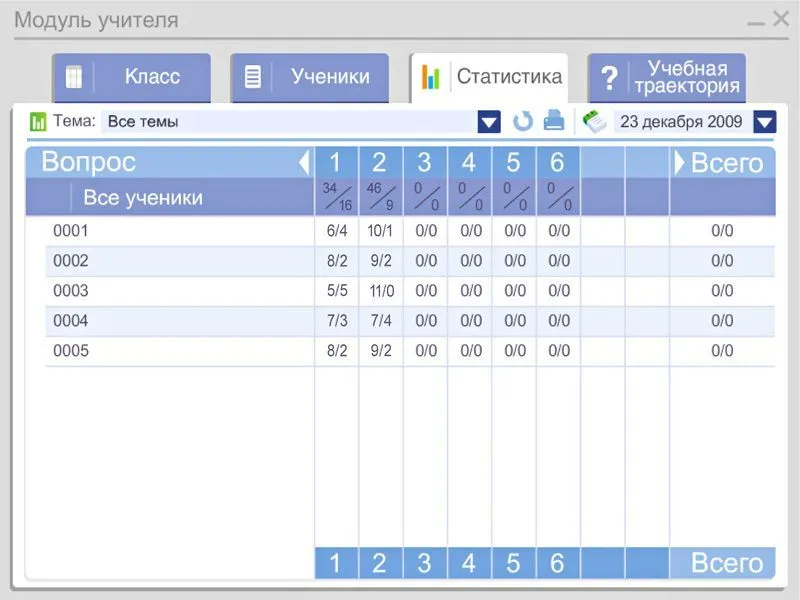Click question column header 3
The image size is (800, 600).
coord(424,162)
